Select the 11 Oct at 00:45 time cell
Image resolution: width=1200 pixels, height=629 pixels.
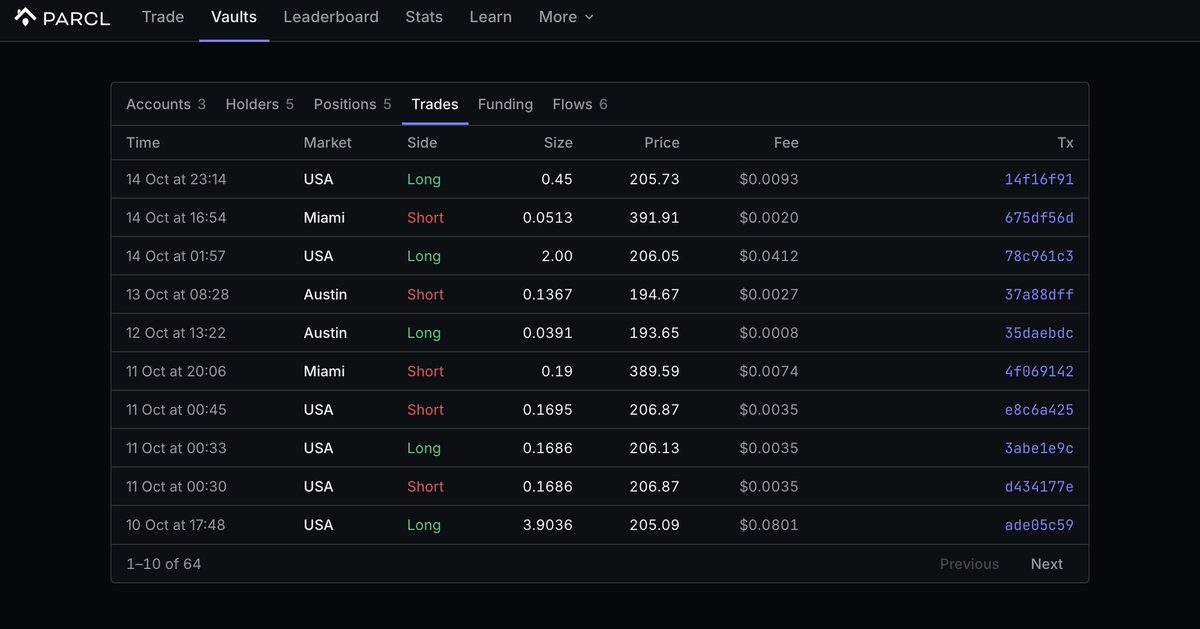(x=176, y=410)
